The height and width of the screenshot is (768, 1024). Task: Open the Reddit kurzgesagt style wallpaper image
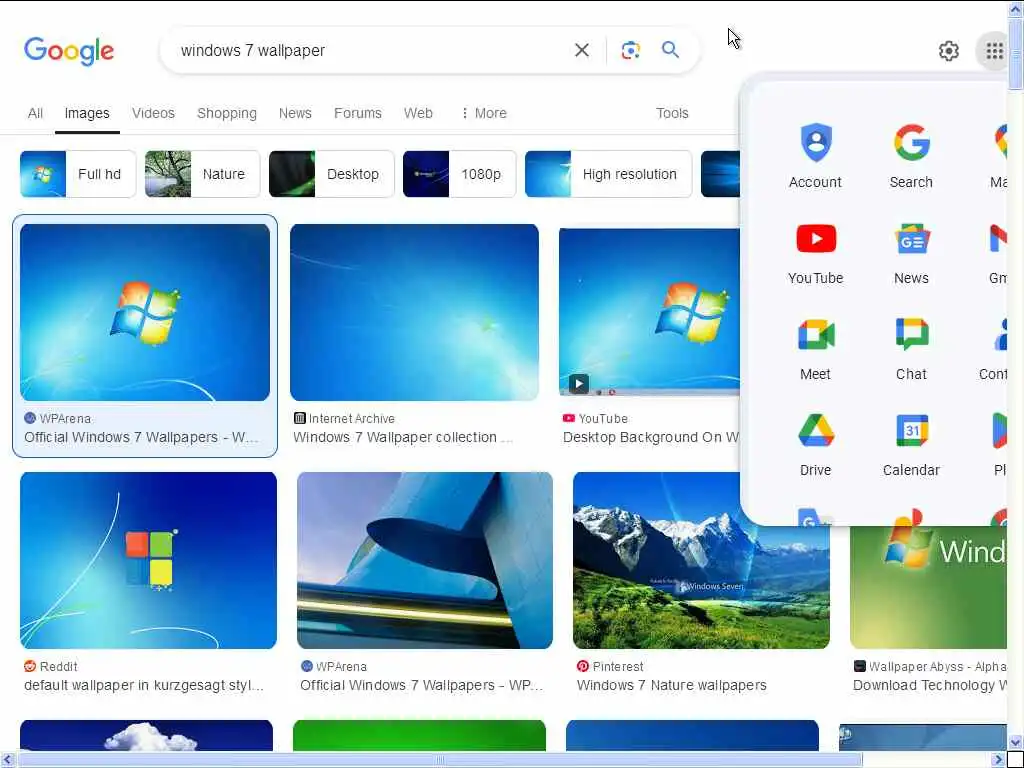tap(148, 560)
